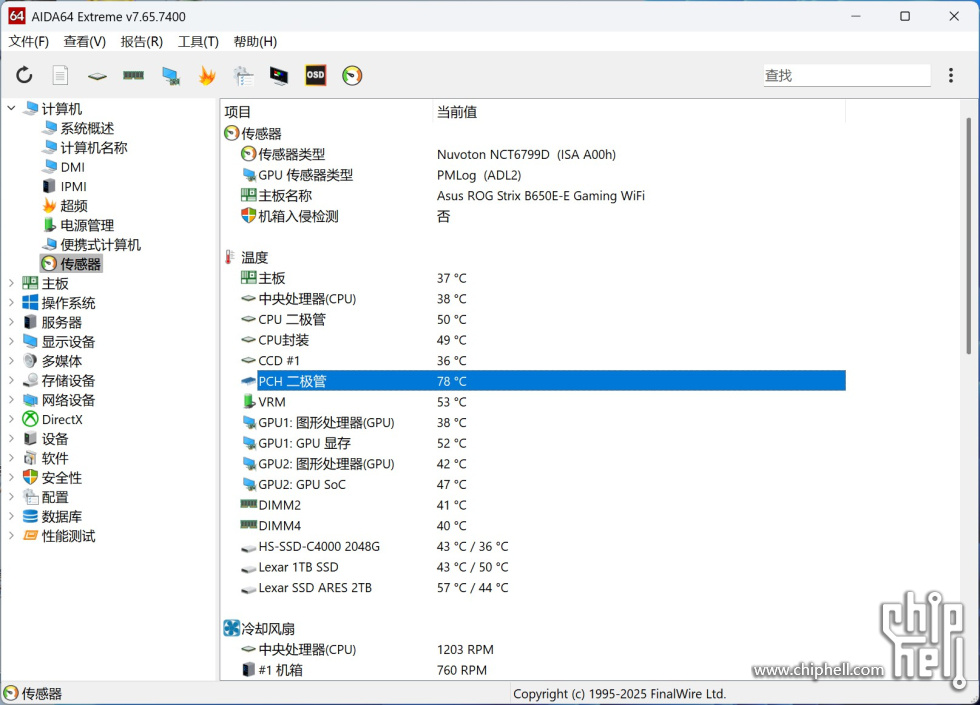This screenshot has height=705, width=980.
Task: Select the 安全性 tree item
Action: 52,478
